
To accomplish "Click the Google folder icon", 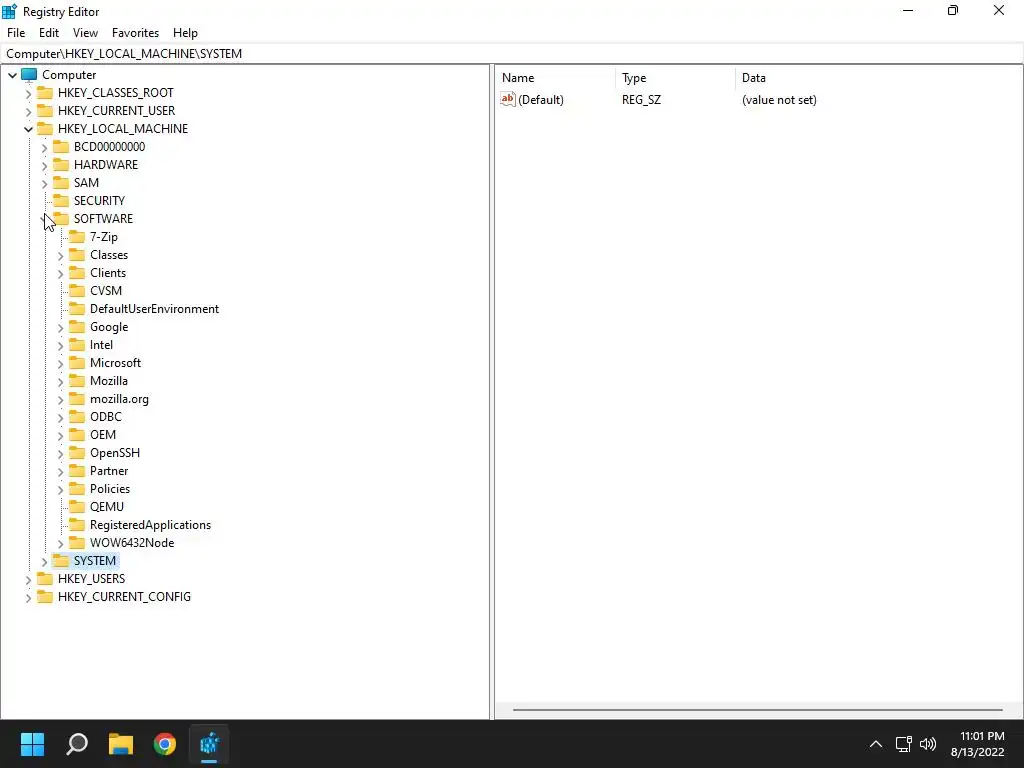I will (77, 327).
